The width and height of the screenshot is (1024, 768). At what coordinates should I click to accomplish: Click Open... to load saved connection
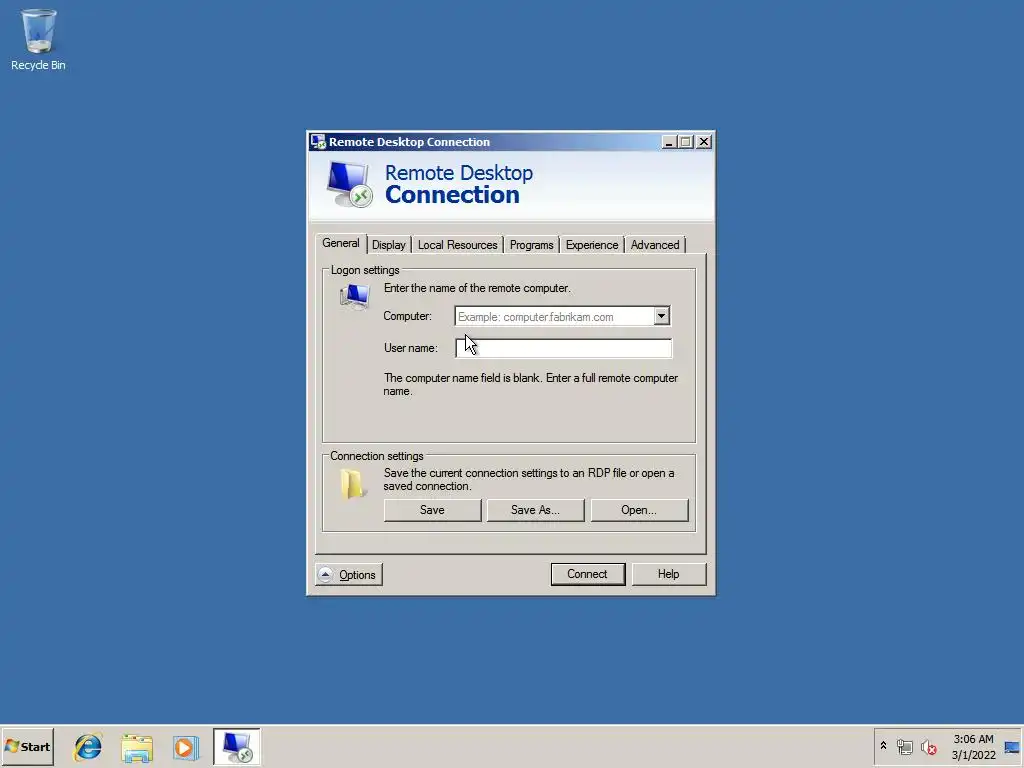pos(639,510)
